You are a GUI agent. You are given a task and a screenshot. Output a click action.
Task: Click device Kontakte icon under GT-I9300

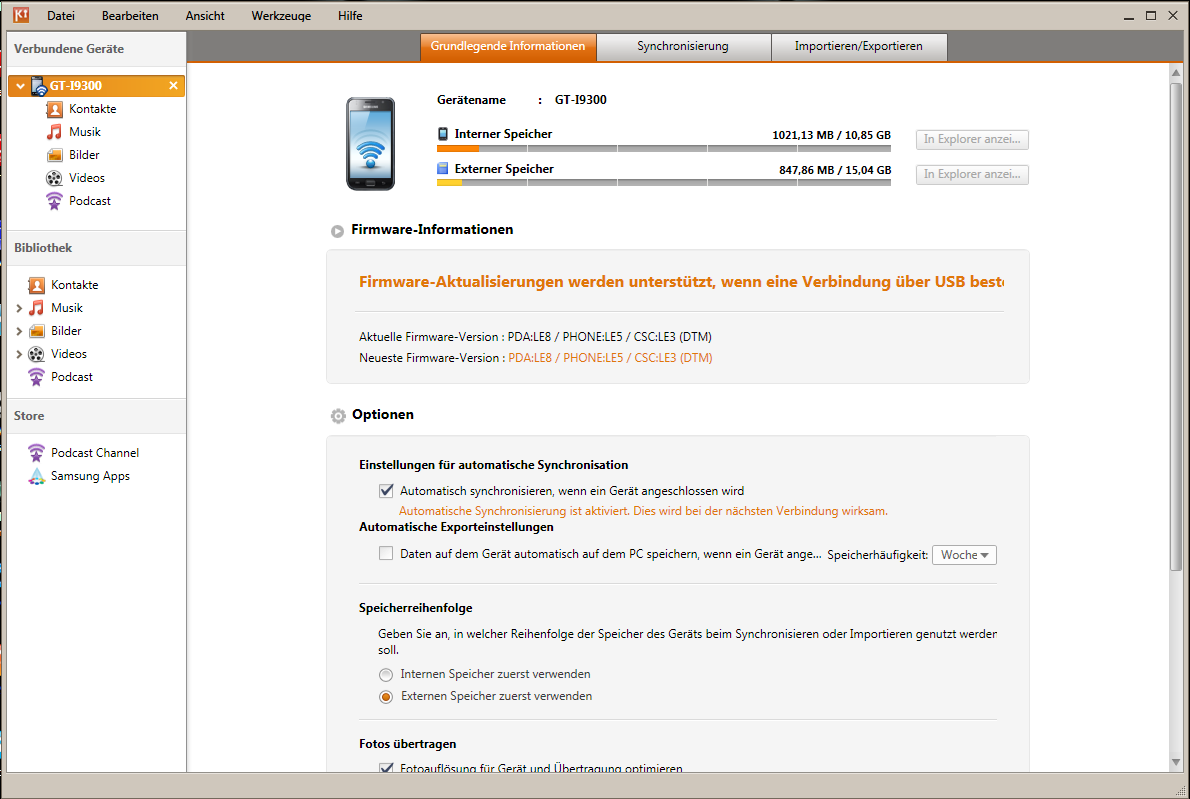[x=54, y=109]
